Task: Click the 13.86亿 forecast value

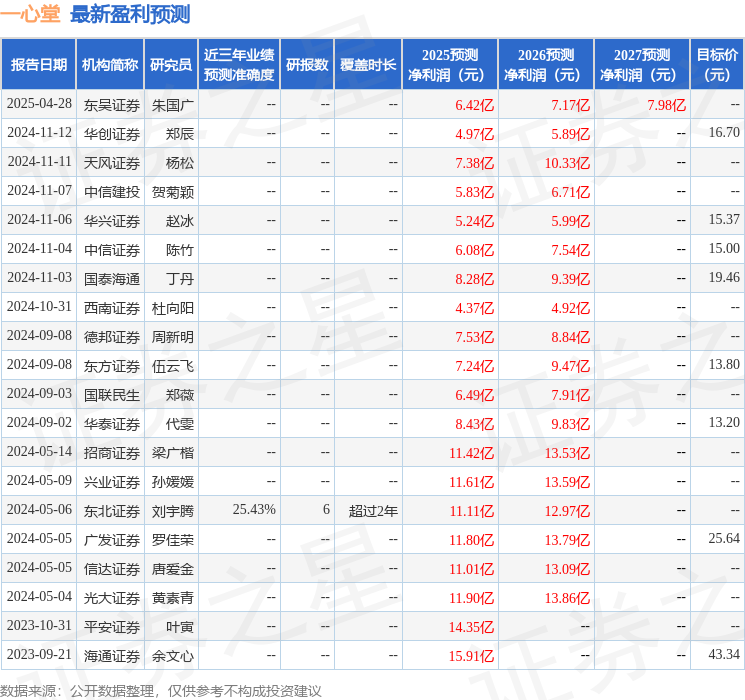Action: pyautogui.click(x=567, y=598)
